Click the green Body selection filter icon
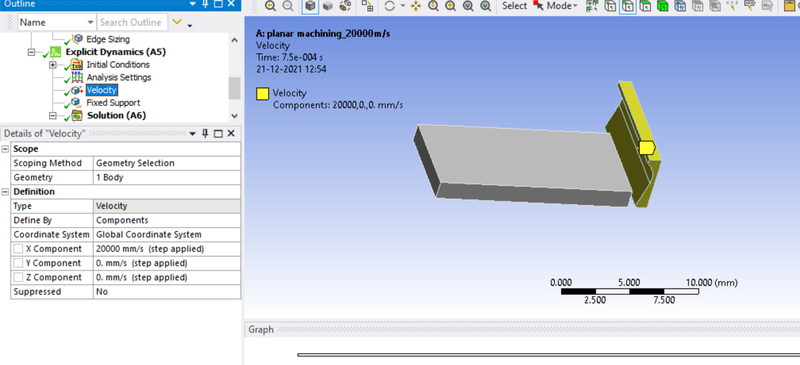 (662, 6)
